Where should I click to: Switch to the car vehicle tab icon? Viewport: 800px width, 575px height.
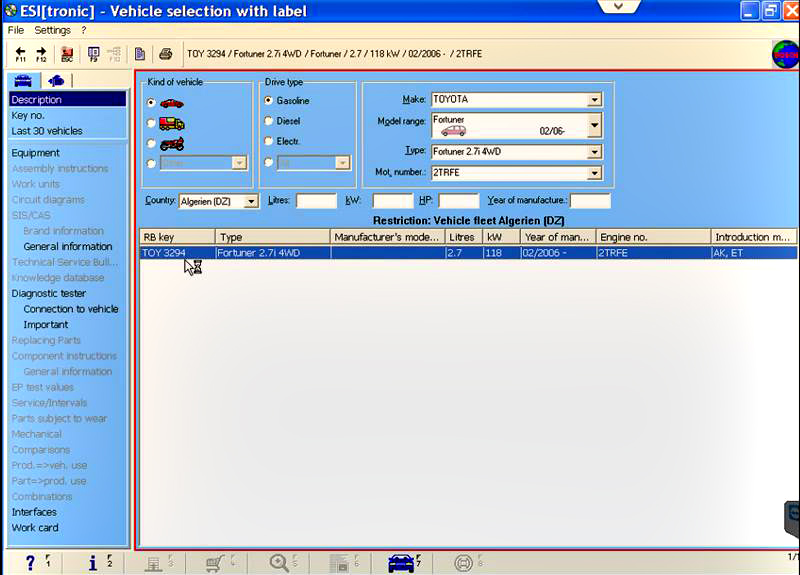pyautogui.click(x=23, y=81)
